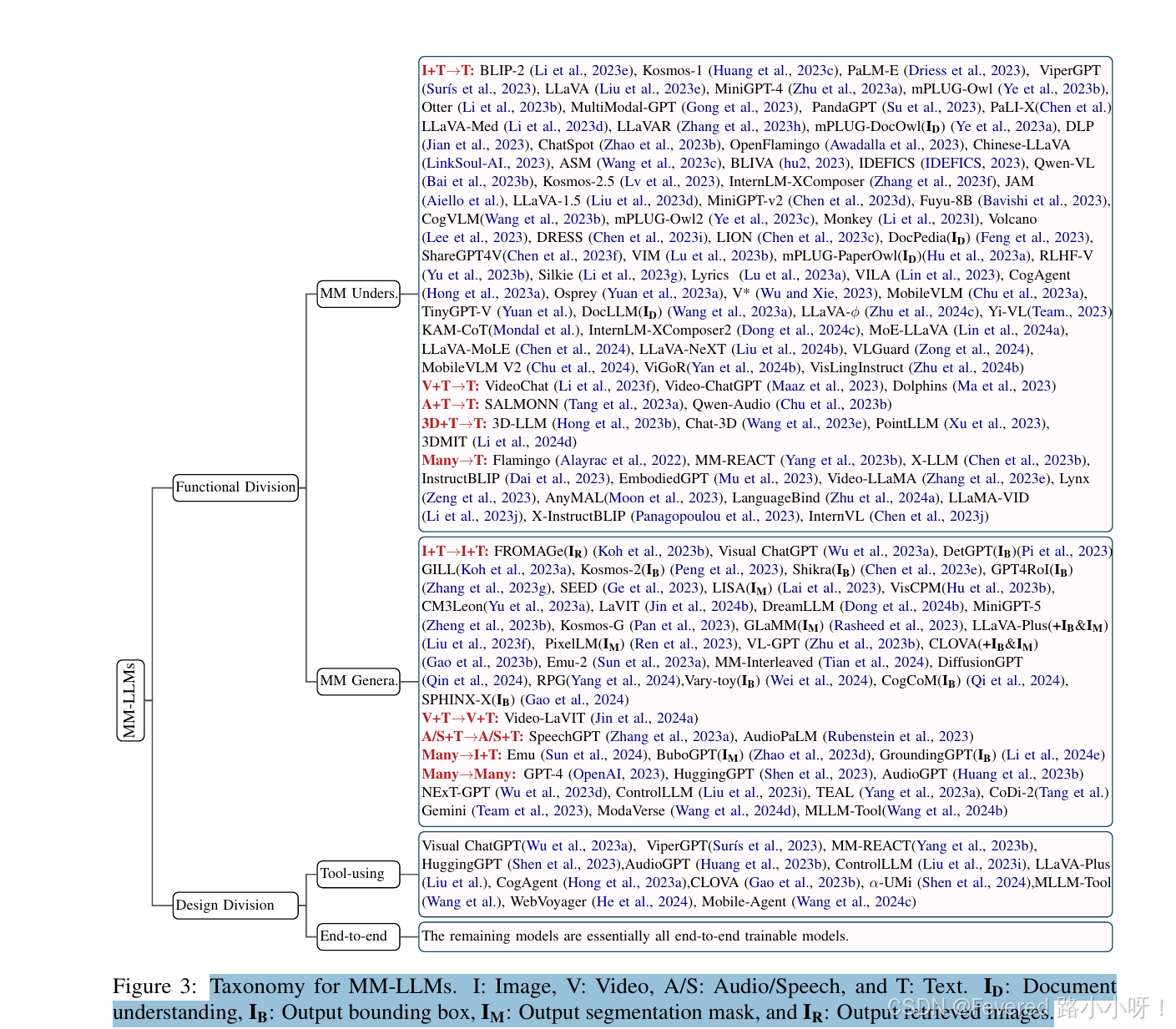Viewport: 1176px width, 1029px height.
Task: Click the FROMAGe citation Koh et al., 2023b
Action: point(652,552)
